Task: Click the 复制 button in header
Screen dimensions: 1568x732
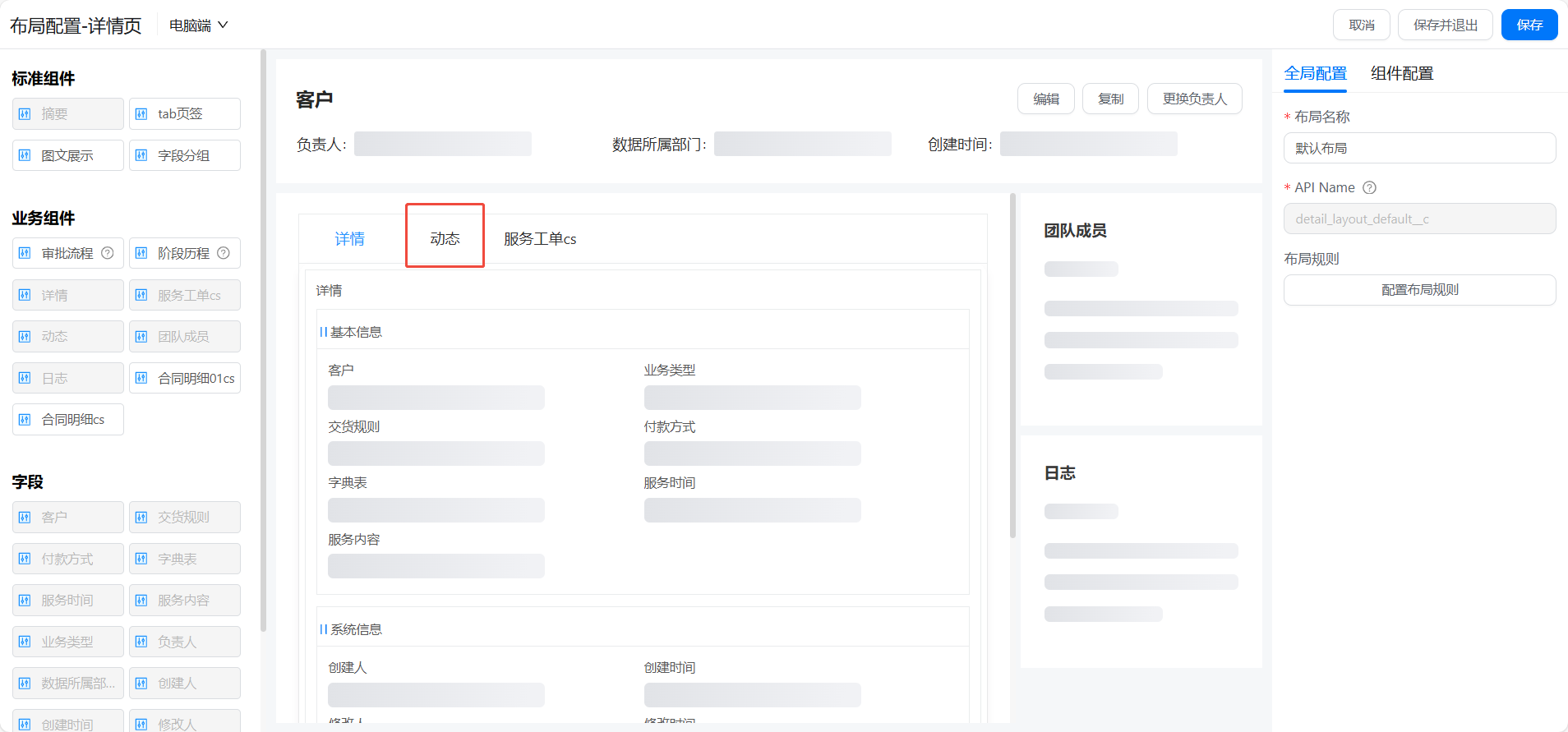Action: [x=1111, y=99]
